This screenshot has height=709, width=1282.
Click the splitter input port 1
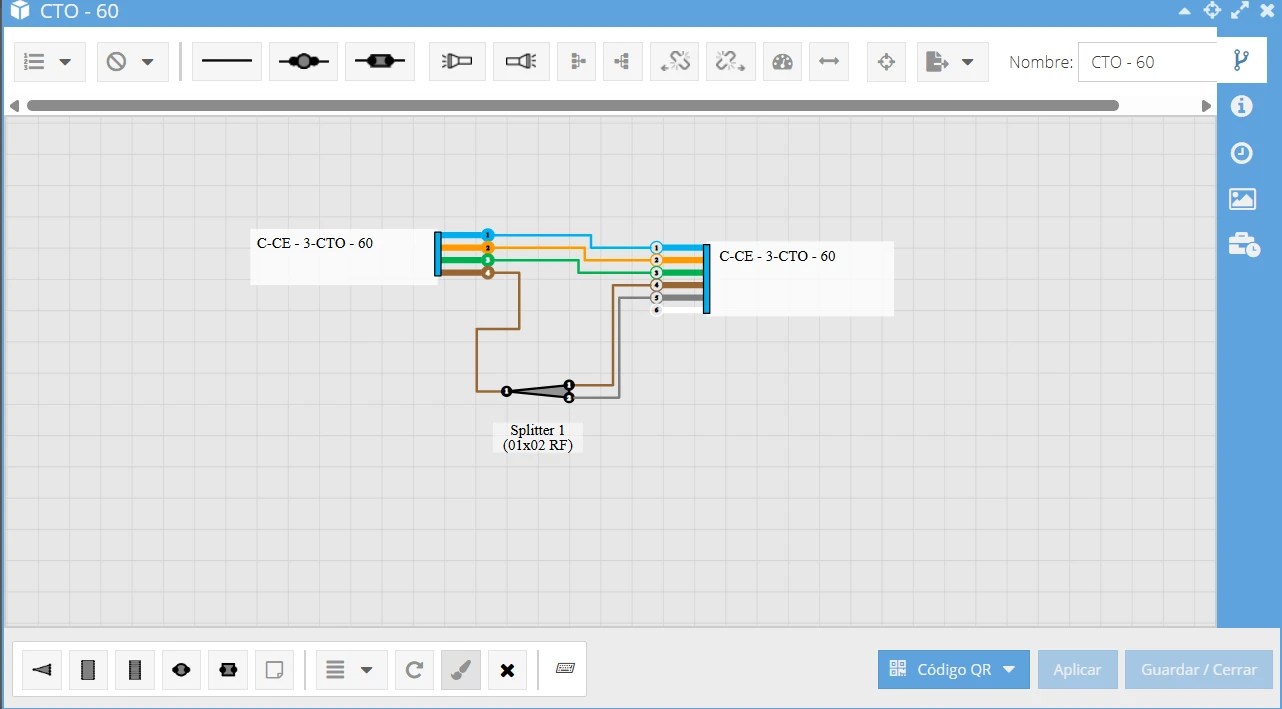point(506,391)
